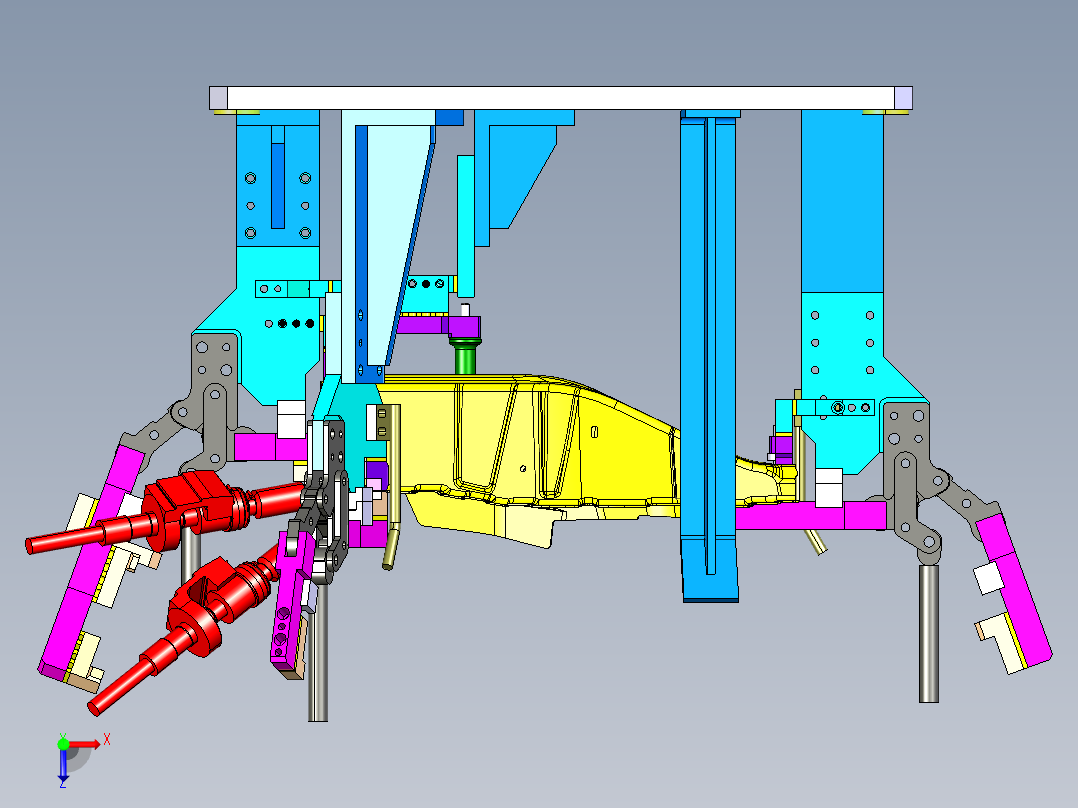Click the blue Z axis arrow of the triad
This screenshot has width=1078, height=808.
[x=63, y=765]
